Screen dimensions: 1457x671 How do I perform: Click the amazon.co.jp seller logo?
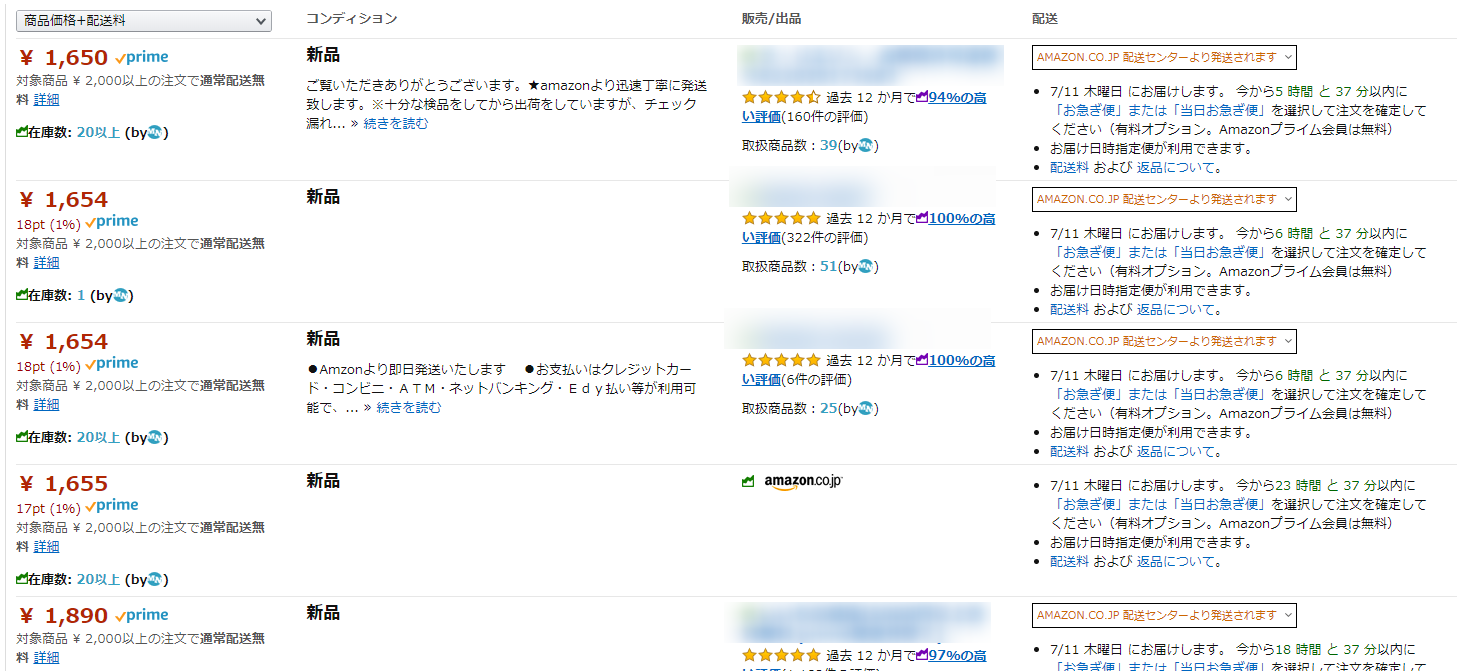(803, 482)
